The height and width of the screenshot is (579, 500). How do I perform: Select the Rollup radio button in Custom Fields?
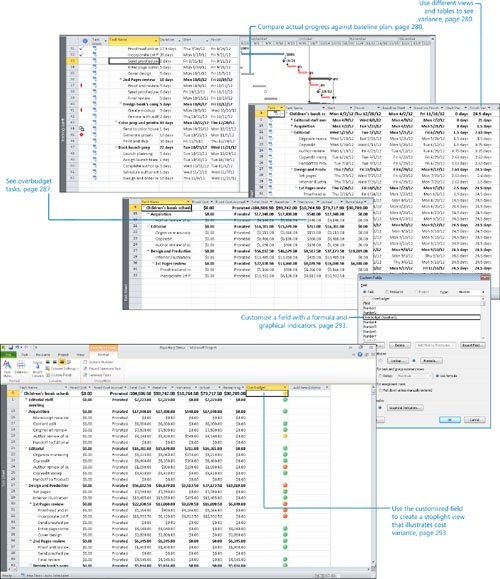coord(380,376)
